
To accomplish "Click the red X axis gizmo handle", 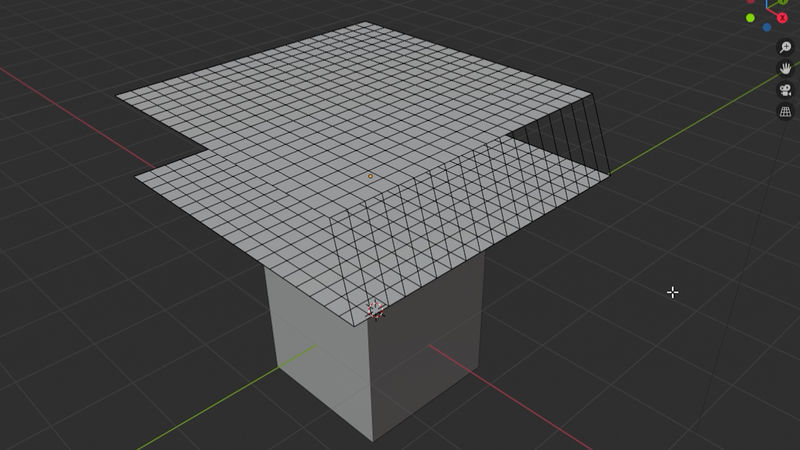I will click(782, 18).
